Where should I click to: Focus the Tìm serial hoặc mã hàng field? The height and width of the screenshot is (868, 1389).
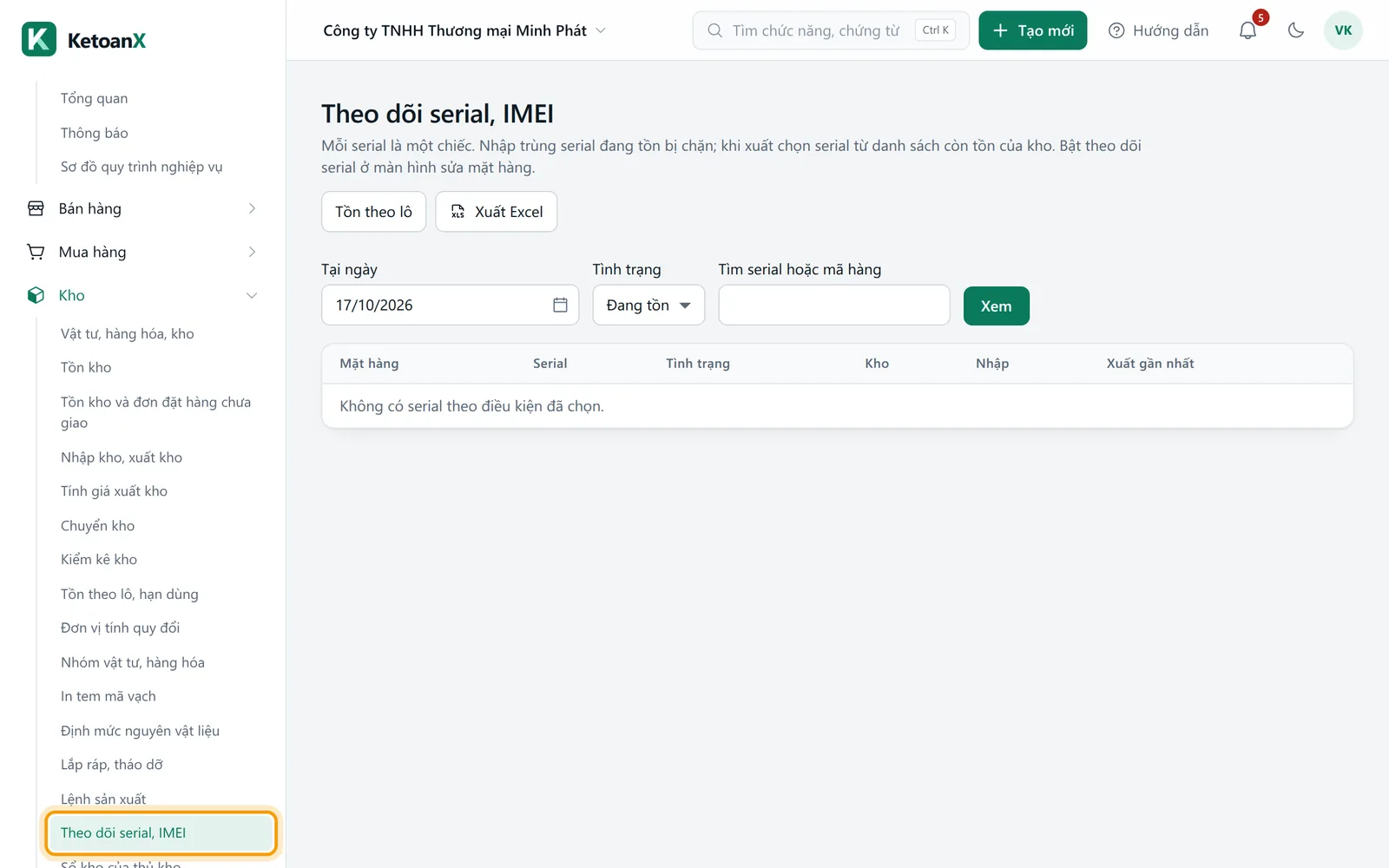tap(834, 305)
